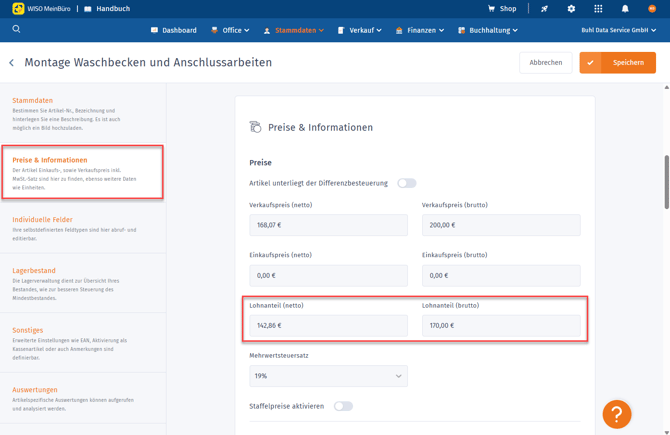This screenshot has height=435, width=670.
Task: Open the apps grid icon
Action: 598,9
